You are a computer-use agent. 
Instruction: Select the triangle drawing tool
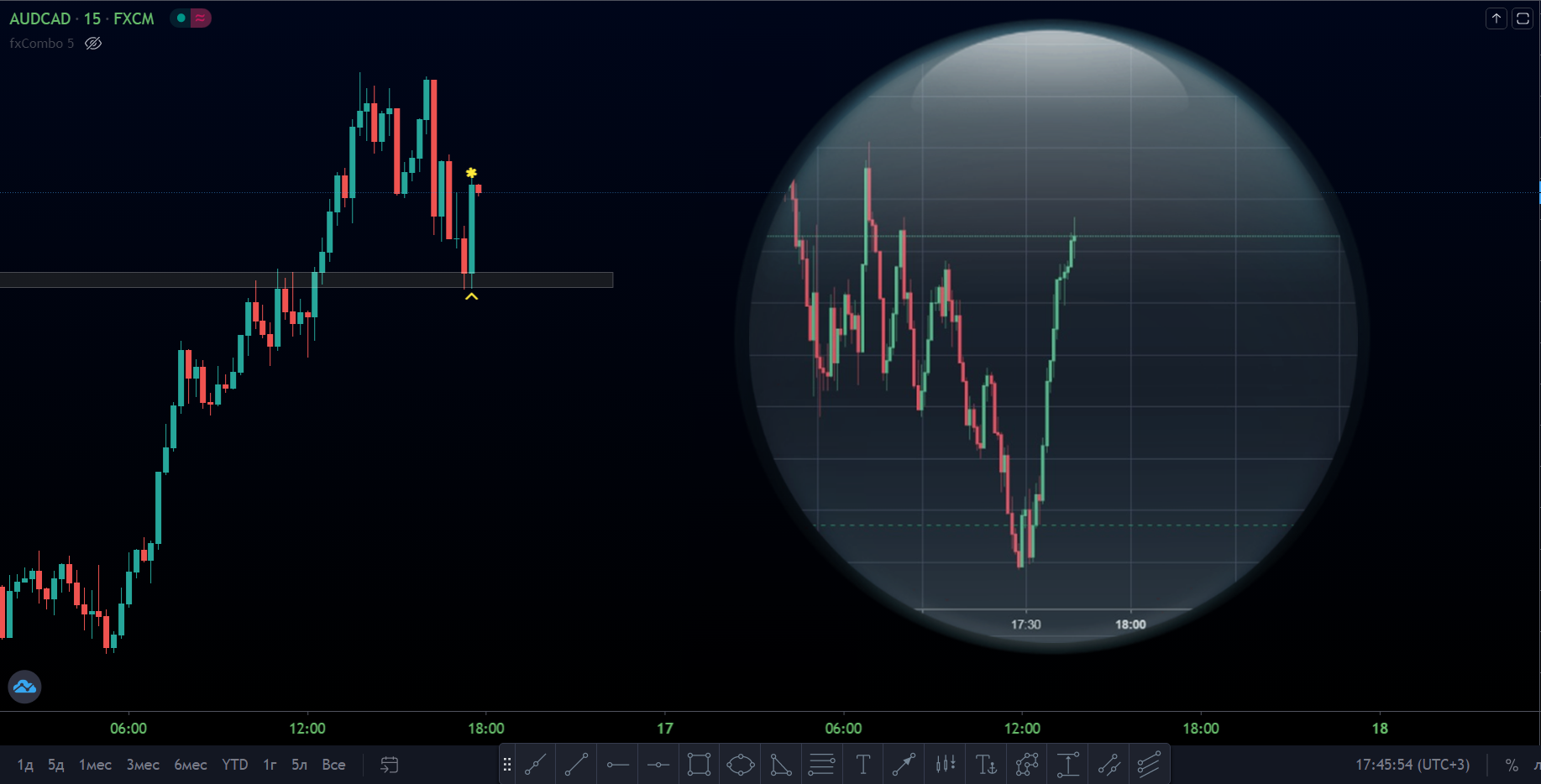pyautogui.click(x=781, y=765)
